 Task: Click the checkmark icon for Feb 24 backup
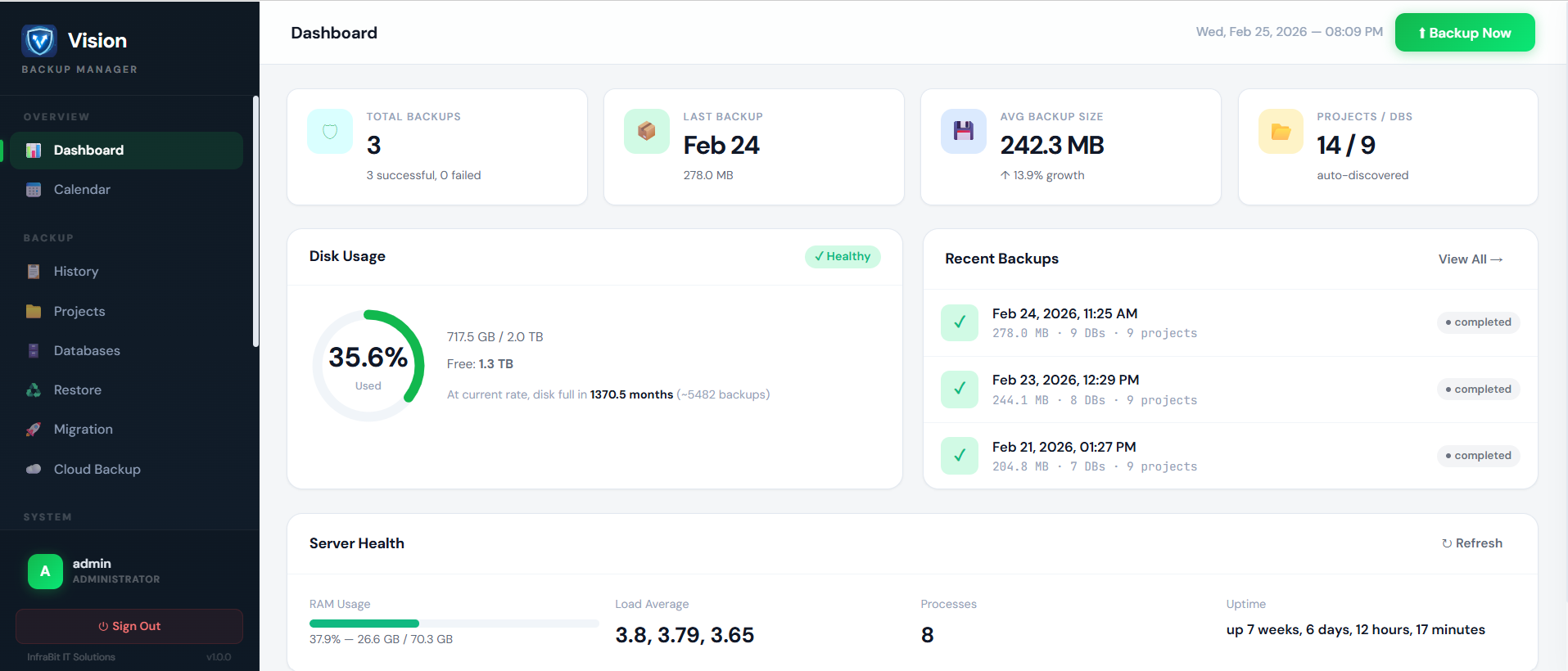(x=960, y=322)
